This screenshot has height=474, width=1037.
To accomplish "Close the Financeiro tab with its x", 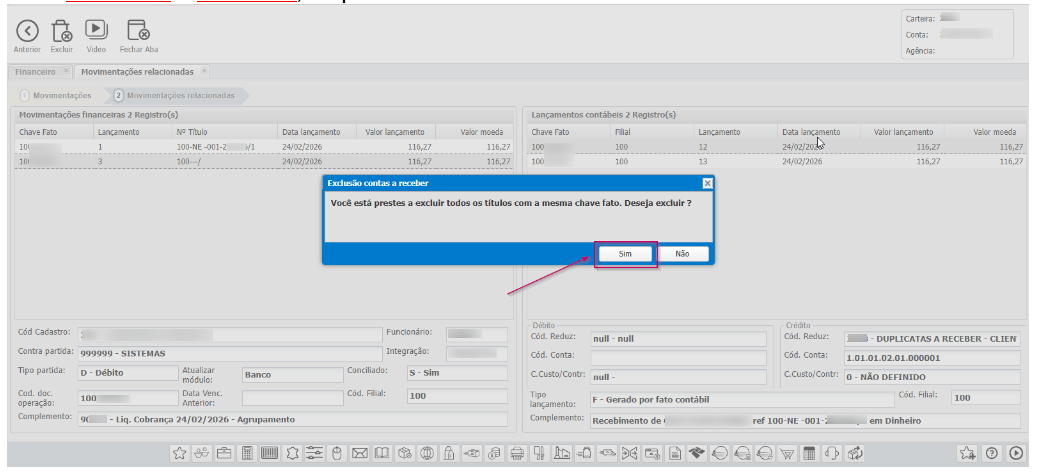I will pos(65,71).
